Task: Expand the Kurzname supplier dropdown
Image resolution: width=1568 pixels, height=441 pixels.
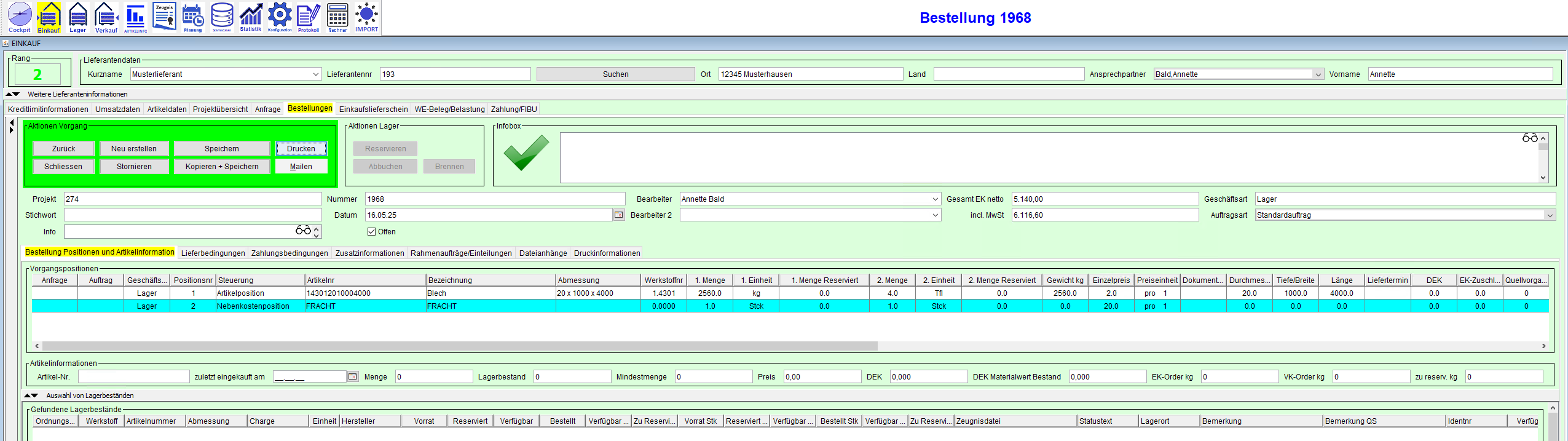Action: [316, 74]
